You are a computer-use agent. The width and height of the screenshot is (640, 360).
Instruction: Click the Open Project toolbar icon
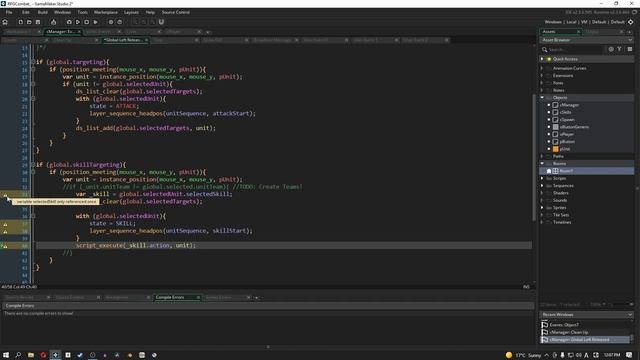tap(29, 22)
